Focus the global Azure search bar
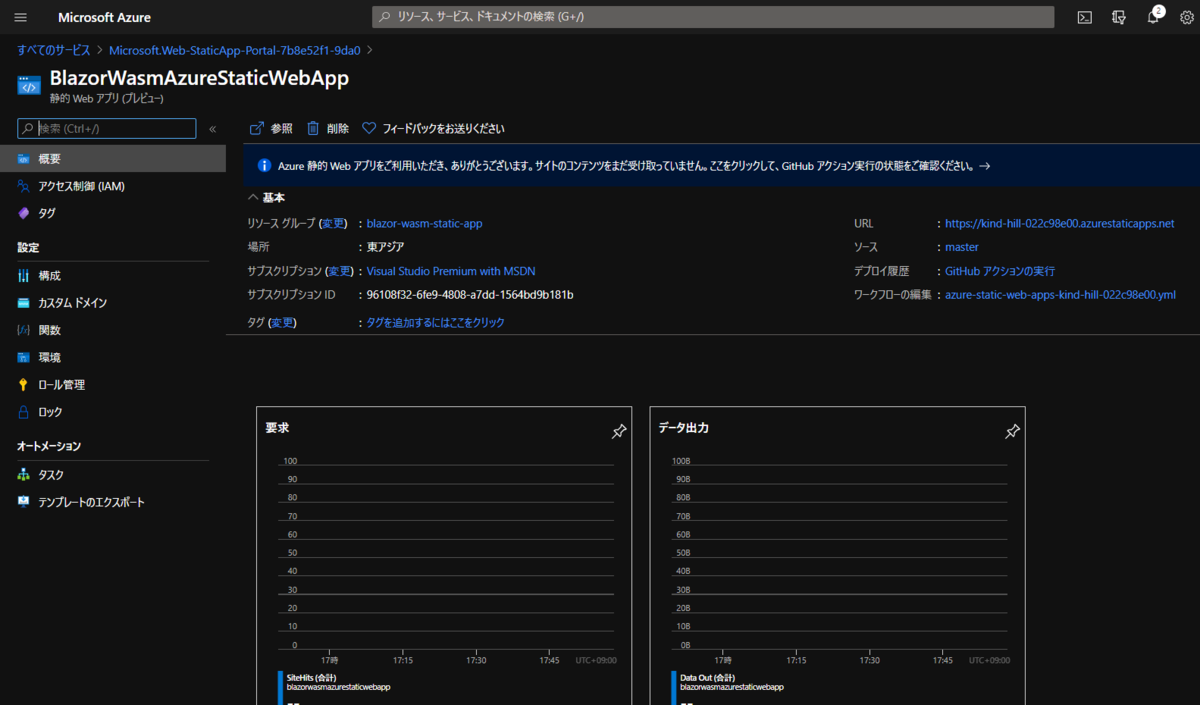Image resolution: width=1200 pixels, height=705 pixels. coord(713,17)
